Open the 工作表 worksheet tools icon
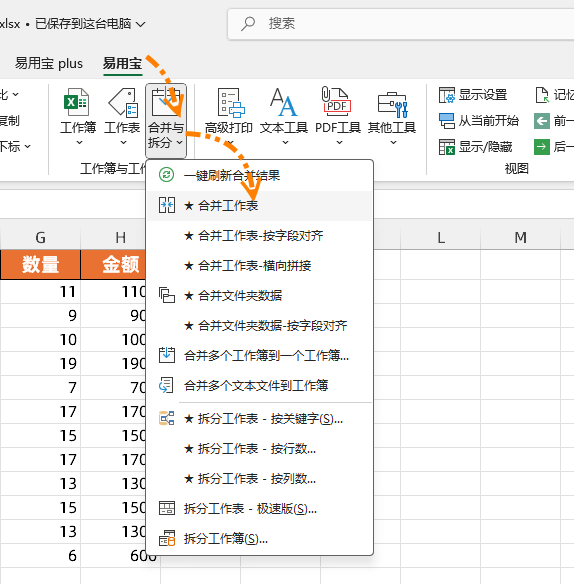 123,102
